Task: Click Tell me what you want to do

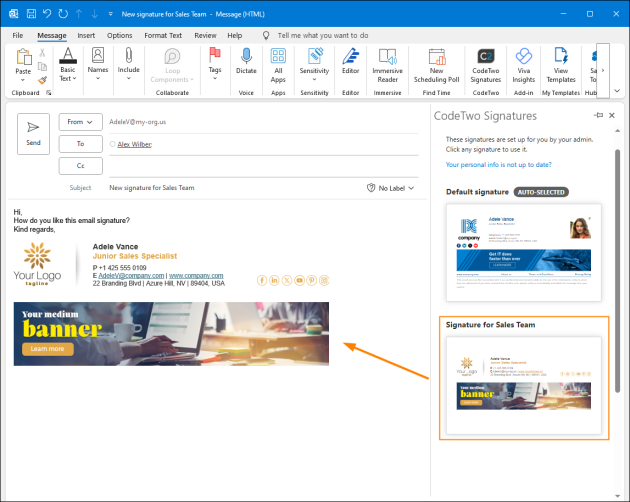Action: [323, 35]
